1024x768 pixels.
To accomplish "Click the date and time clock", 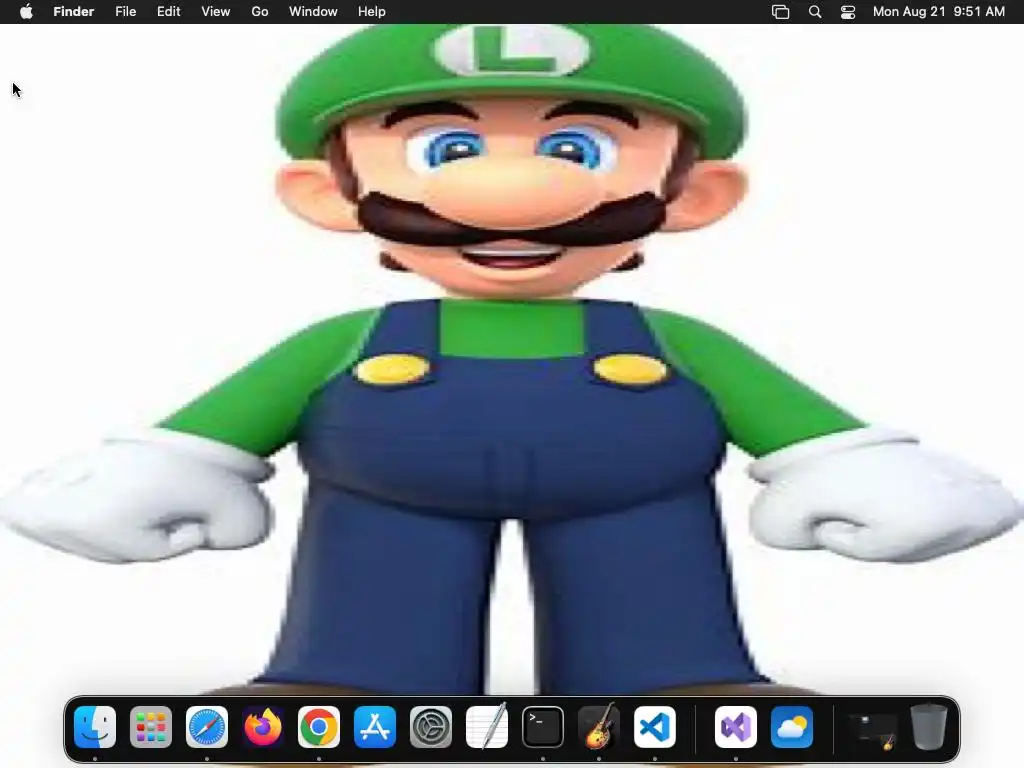I will (938, 12).
